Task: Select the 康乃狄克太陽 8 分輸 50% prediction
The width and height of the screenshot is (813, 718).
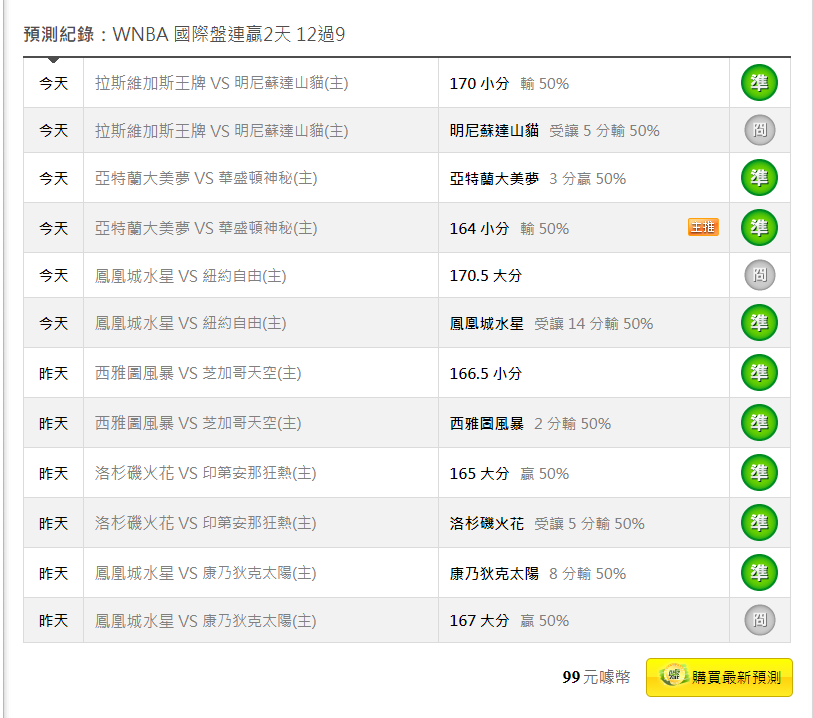Action: pos(538,574)
